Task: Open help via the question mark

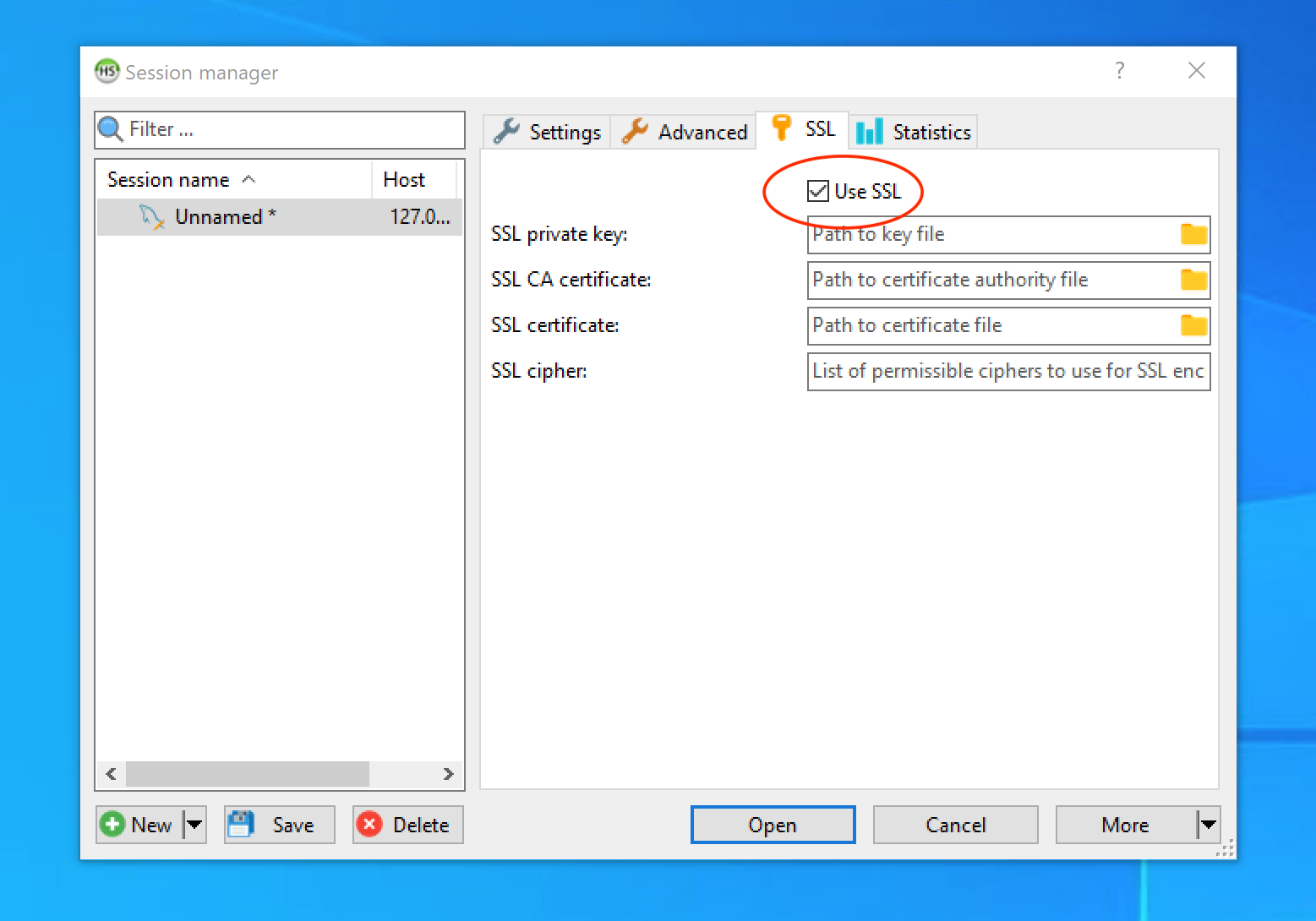Action: (x=1119, y=71)
